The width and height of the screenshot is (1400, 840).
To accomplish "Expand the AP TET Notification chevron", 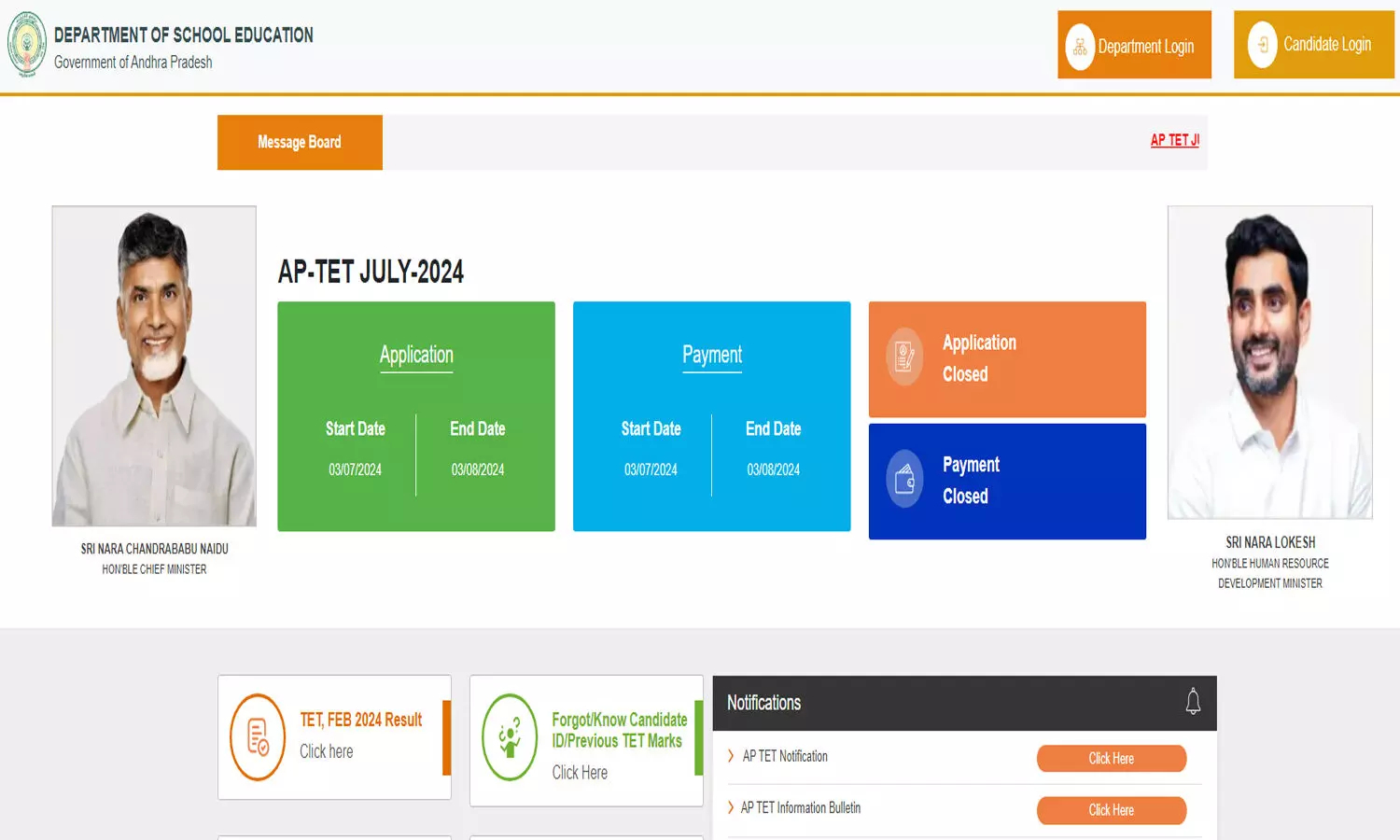I will [x=731, y=756].
